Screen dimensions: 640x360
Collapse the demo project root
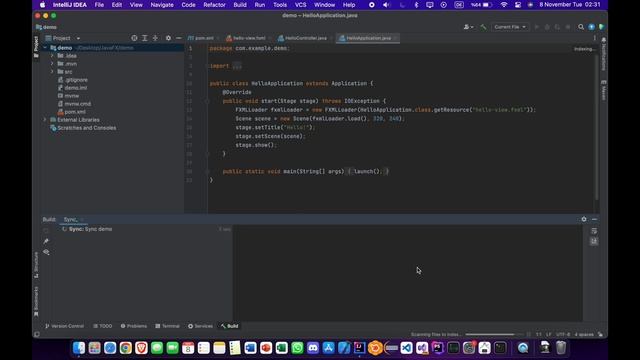45,48
